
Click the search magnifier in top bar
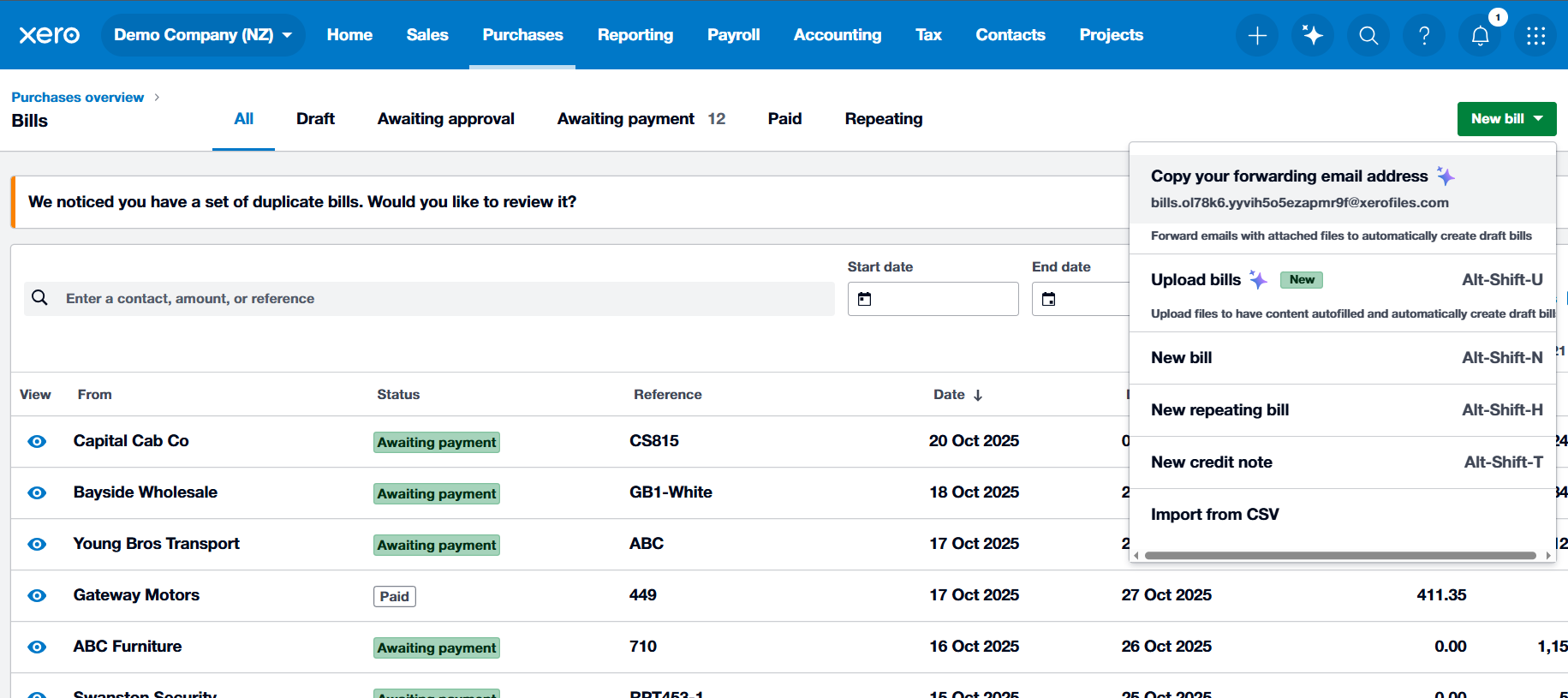(1368, 35)
